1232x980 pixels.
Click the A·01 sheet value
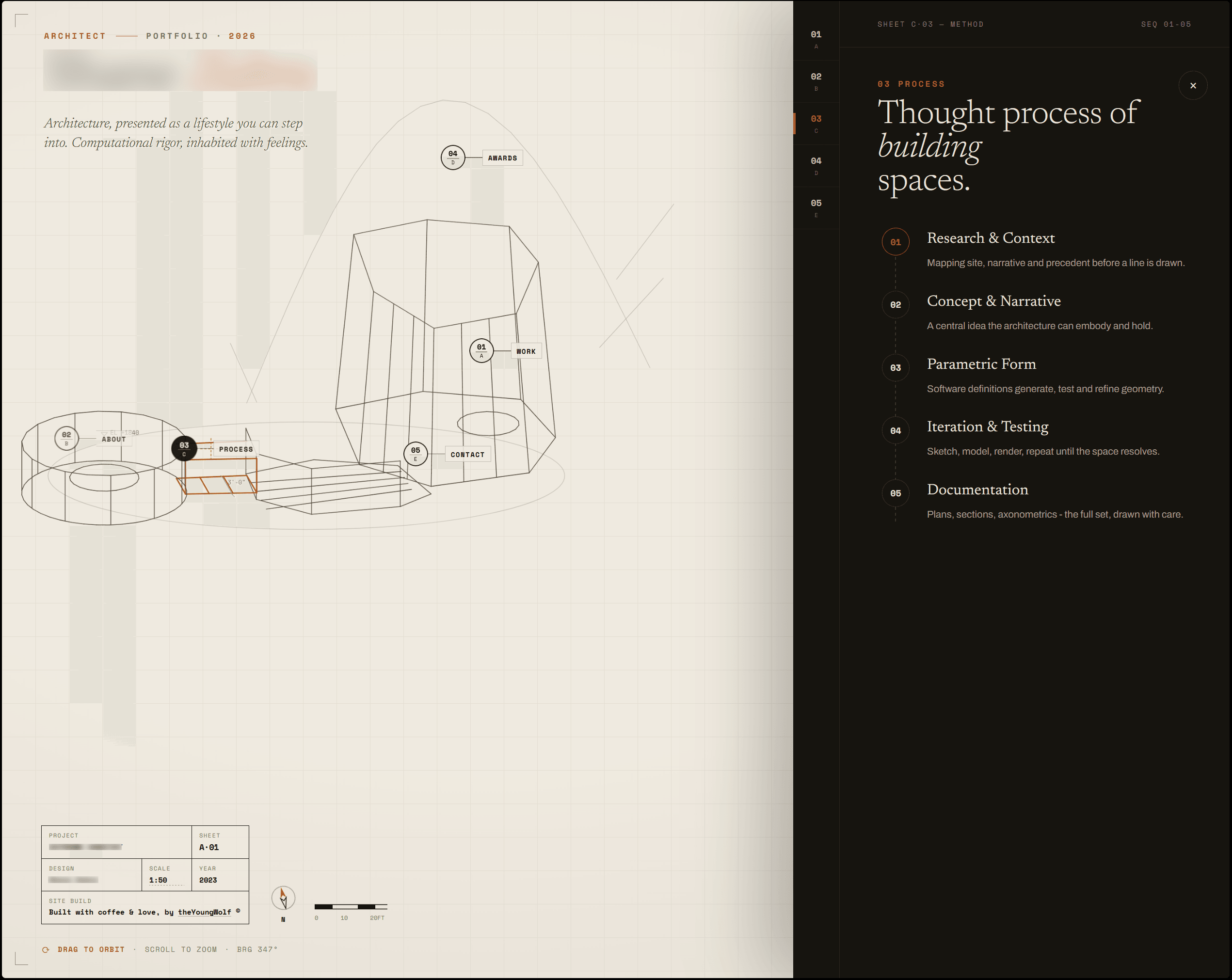[x=208, y=848]
